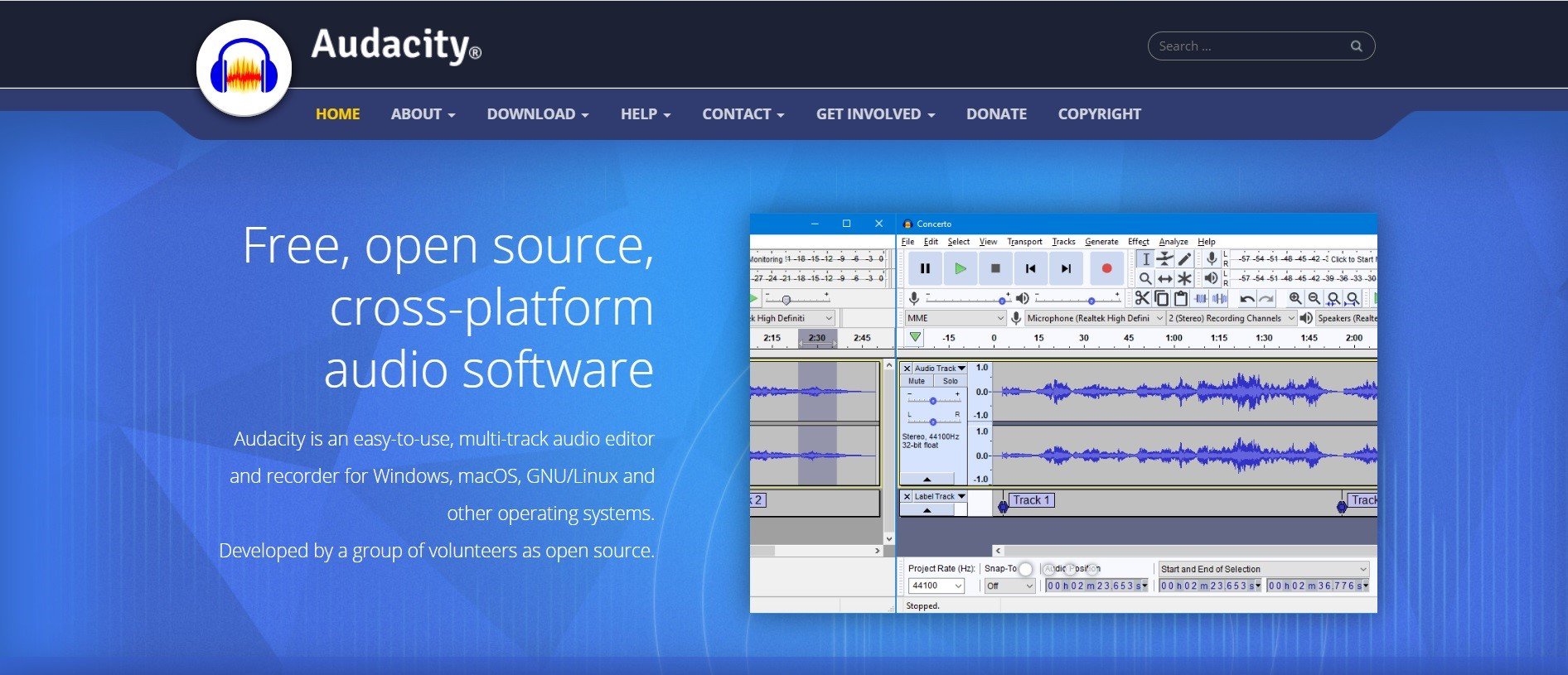This screenshot has width=1568, height=675.
Task: Open the Analyze menu
Action: pyautogui.click(x=1174, y=242)
